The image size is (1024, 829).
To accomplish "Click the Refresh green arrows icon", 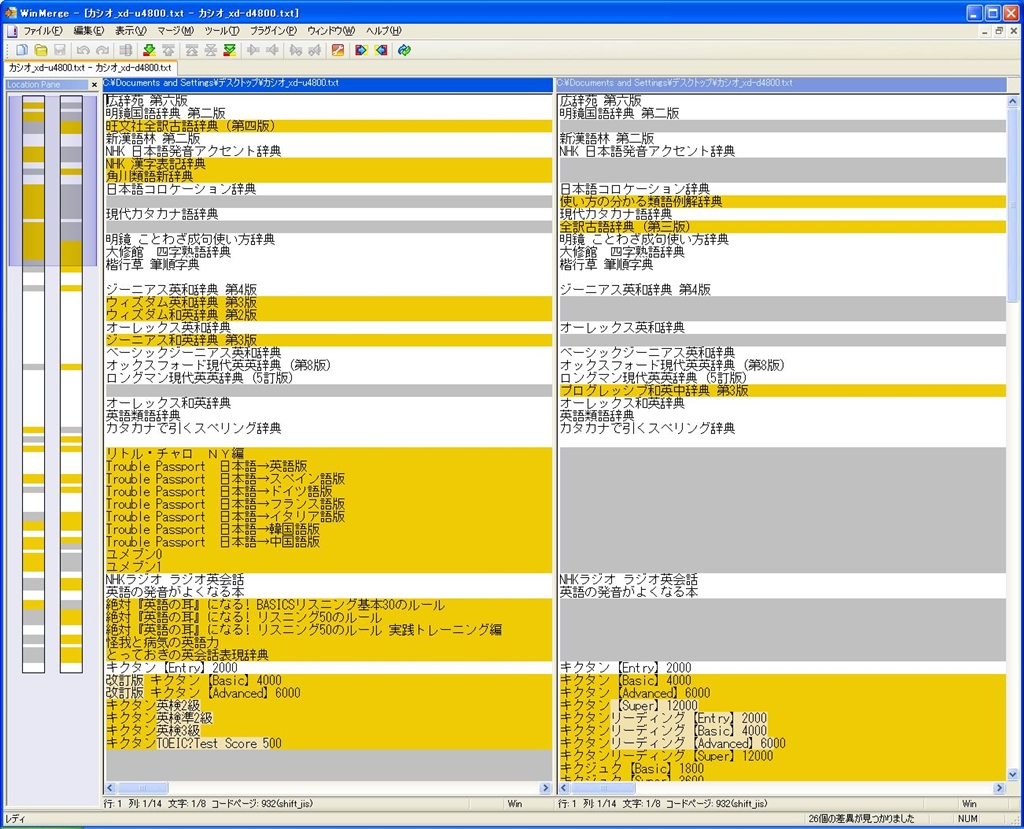I will tap(404, 50).
